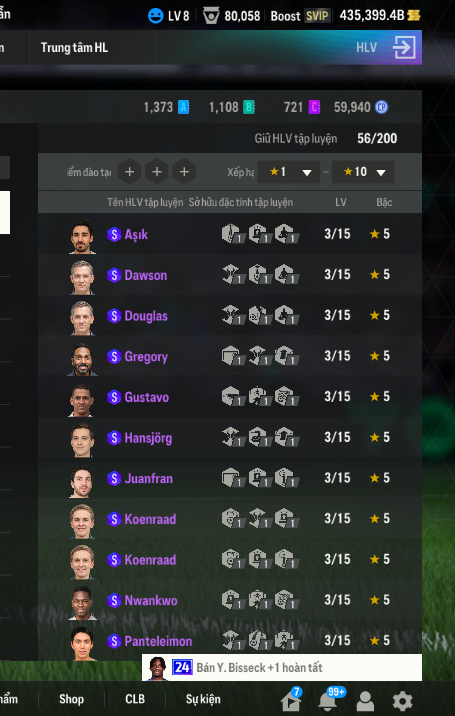Select the Gustavo trainer row
Screen dimensions: 455x716
tap(230, 396)
